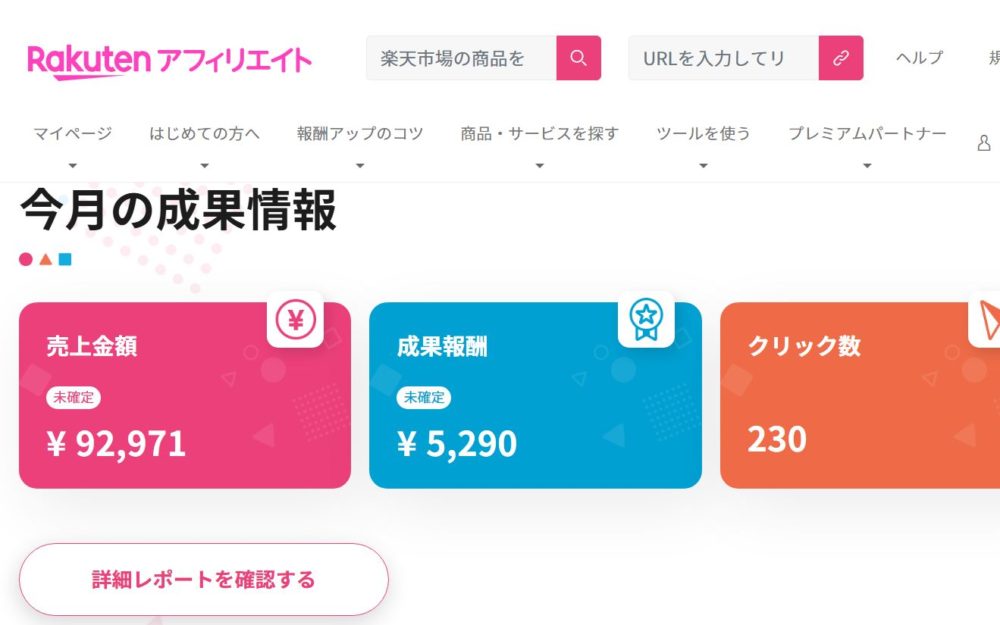Click the Rakuten アフィリエイト logo

click(x=169, y=60)
